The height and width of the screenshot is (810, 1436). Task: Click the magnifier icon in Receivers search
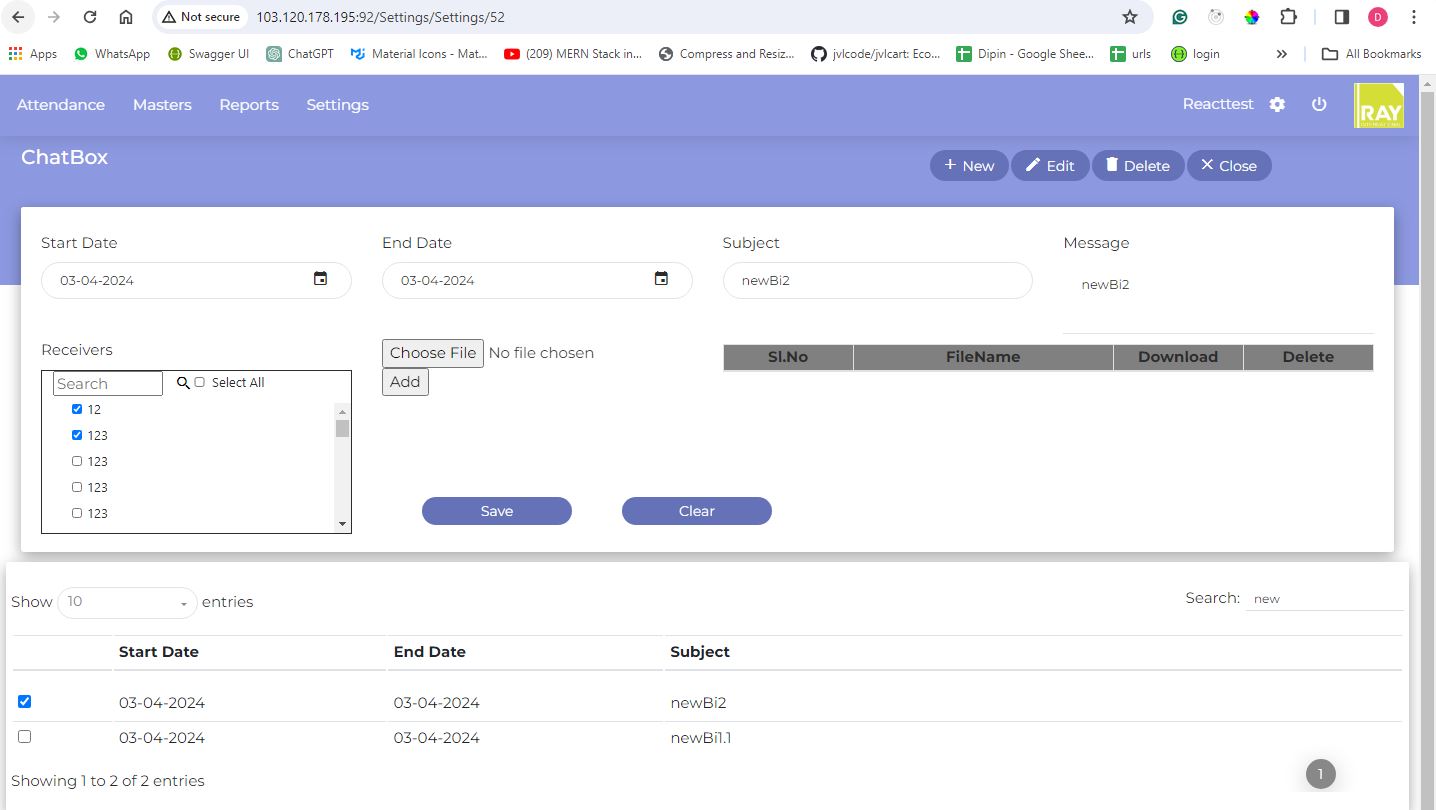(183, 383)
